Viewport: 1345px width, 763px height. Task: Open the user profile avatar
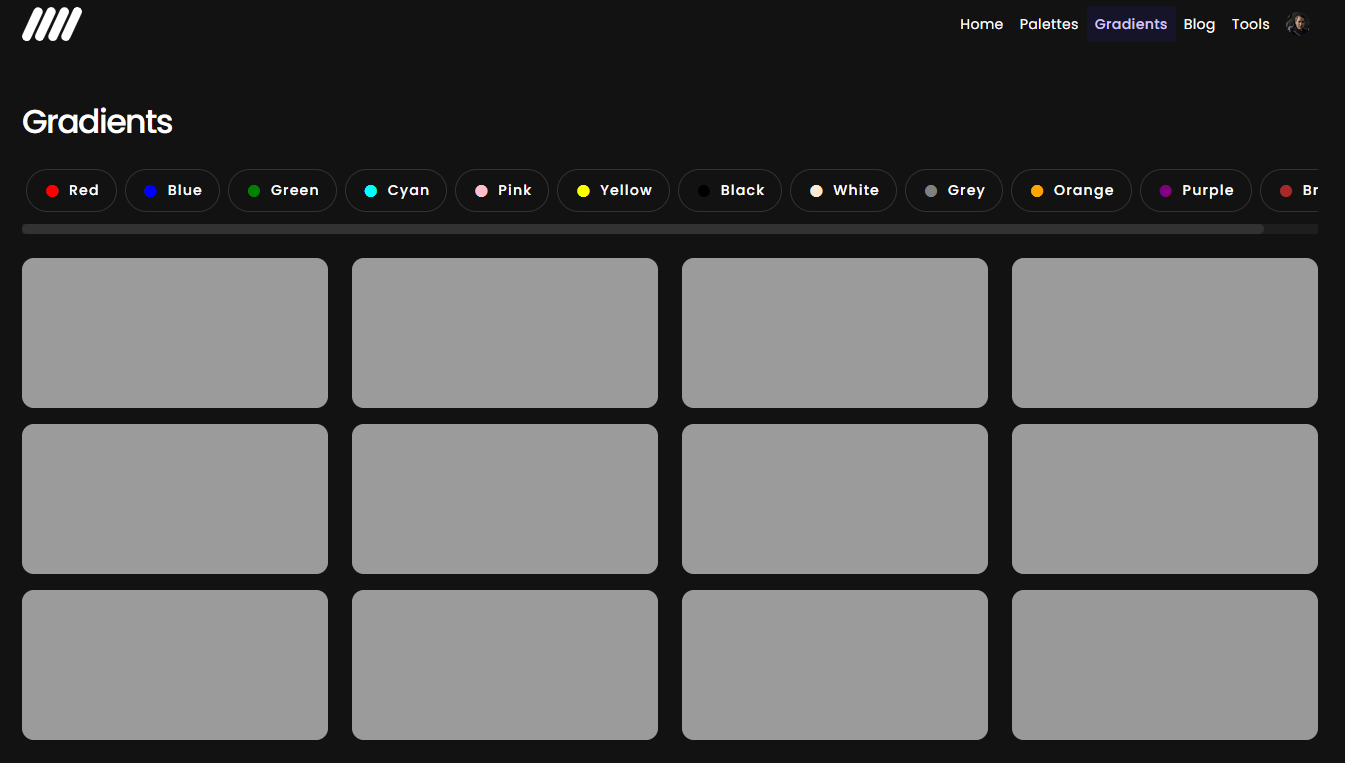(1298, 24)
